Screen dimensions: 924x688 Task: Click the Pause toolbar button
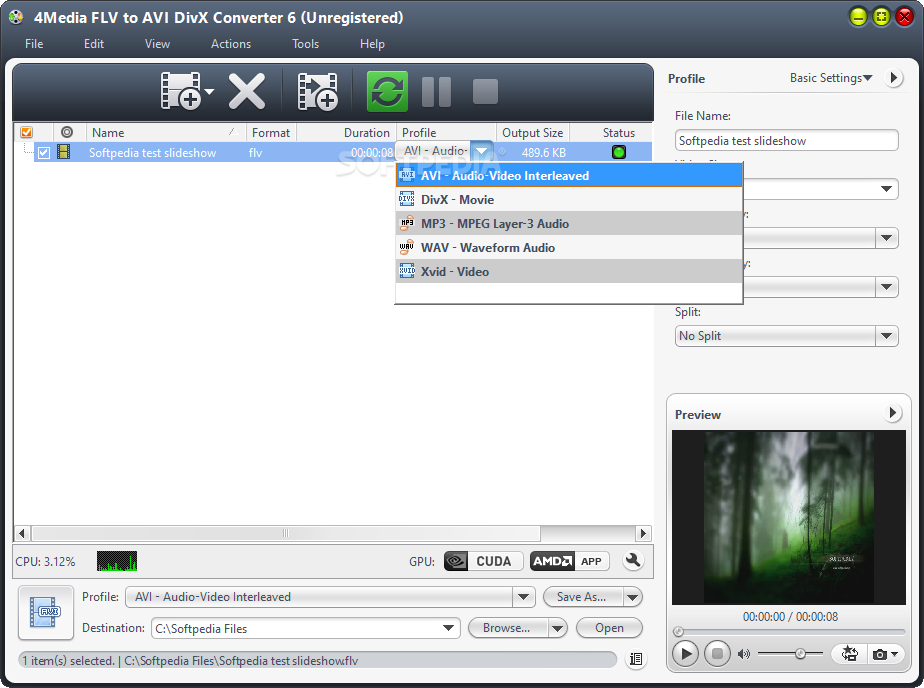pyautogui.click(x=437, y=92)
